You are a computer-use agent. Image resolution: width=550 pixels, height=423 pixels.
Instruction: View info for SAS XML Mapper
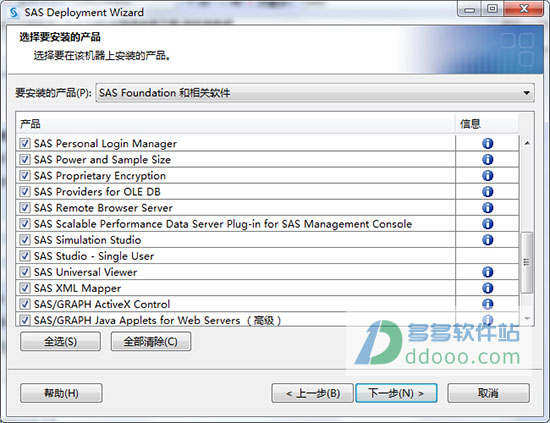pyautogui.click(x=488, y=288)
